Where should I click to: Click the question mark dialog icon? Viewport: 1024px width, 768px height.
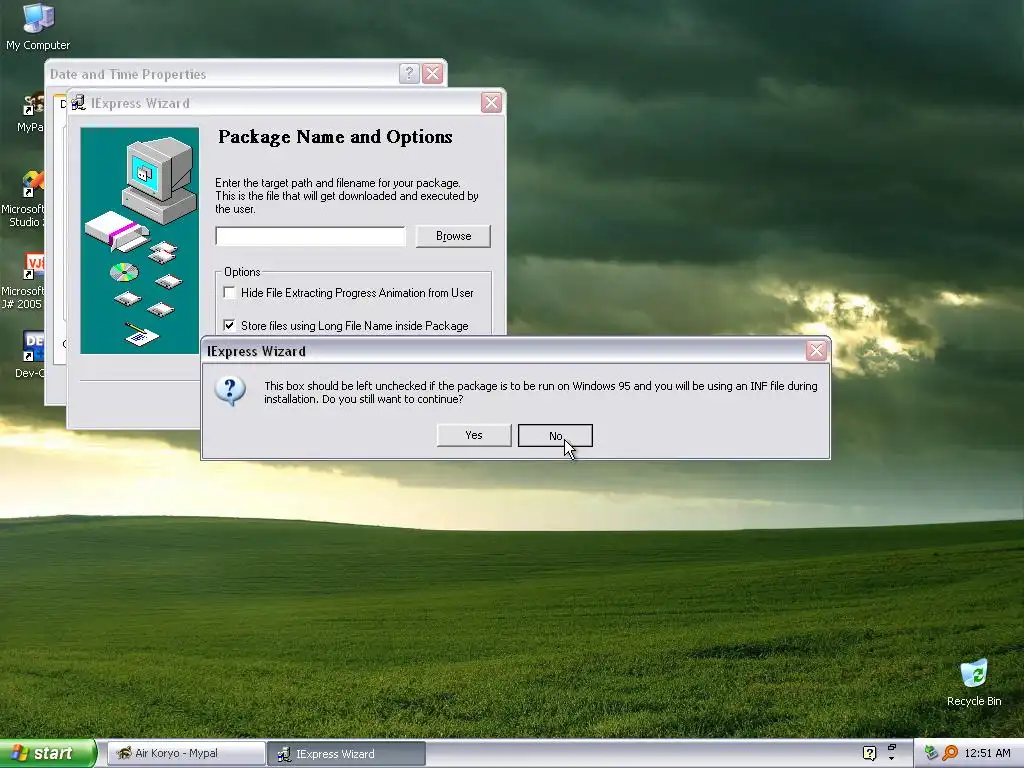[x=230, y=391]
